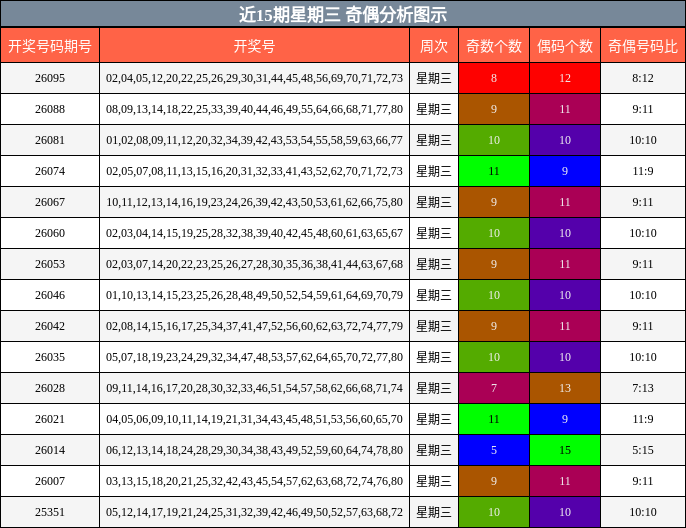Click odd count 11 in row 26074
Screen dimensions: 686x528
494,171
